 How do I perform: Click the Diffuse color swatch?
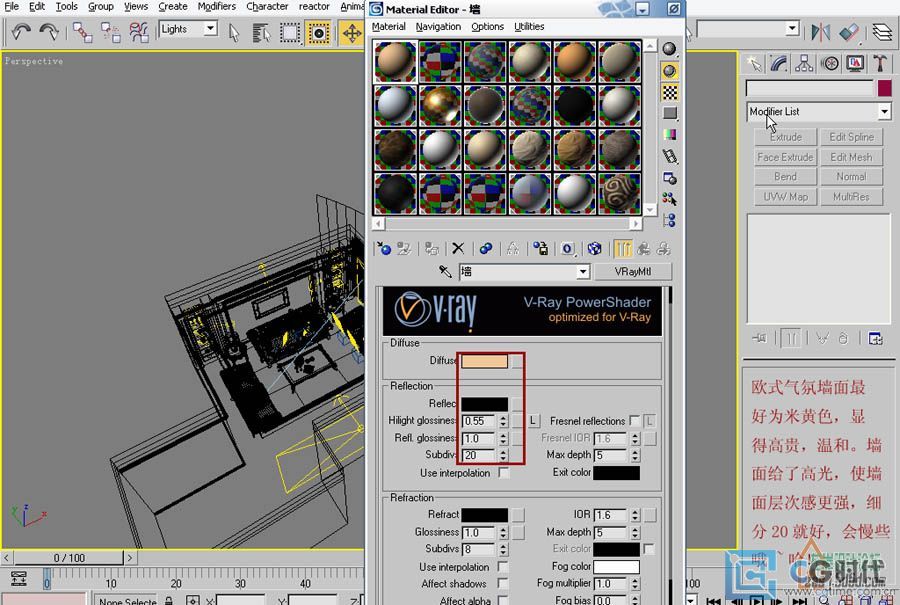coord(484,361)
